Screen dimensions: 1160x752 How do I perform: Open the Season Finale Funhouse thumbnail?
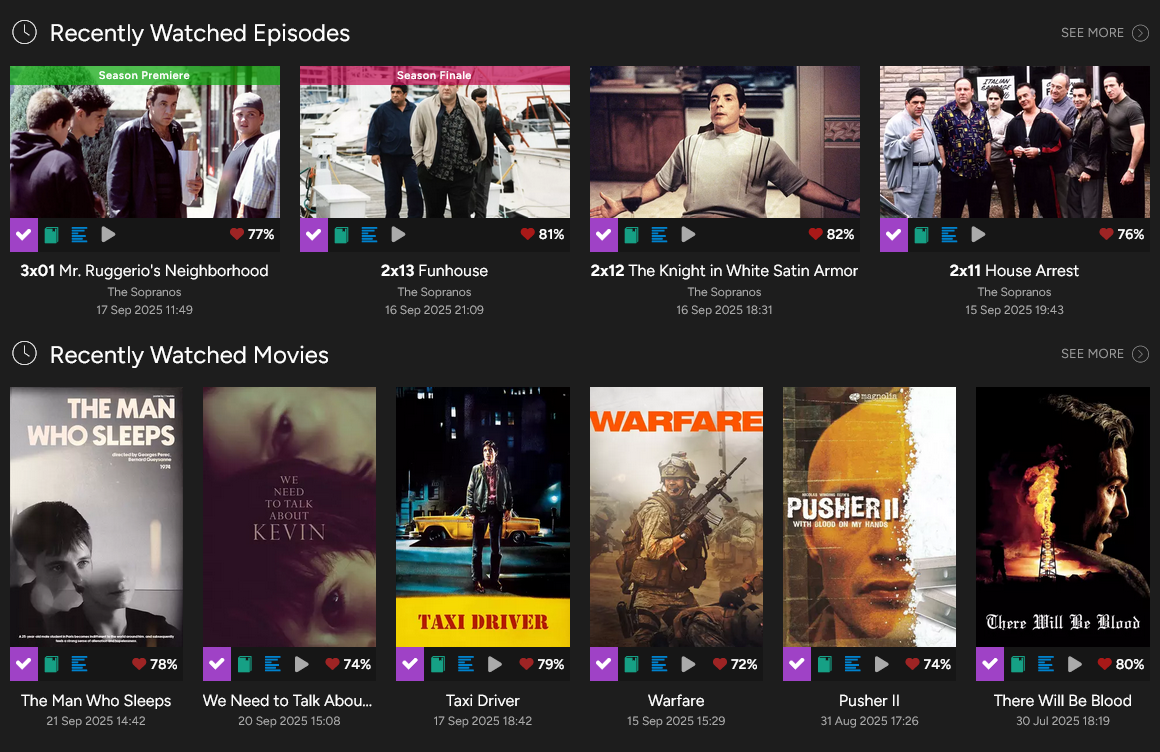point(434,142)
